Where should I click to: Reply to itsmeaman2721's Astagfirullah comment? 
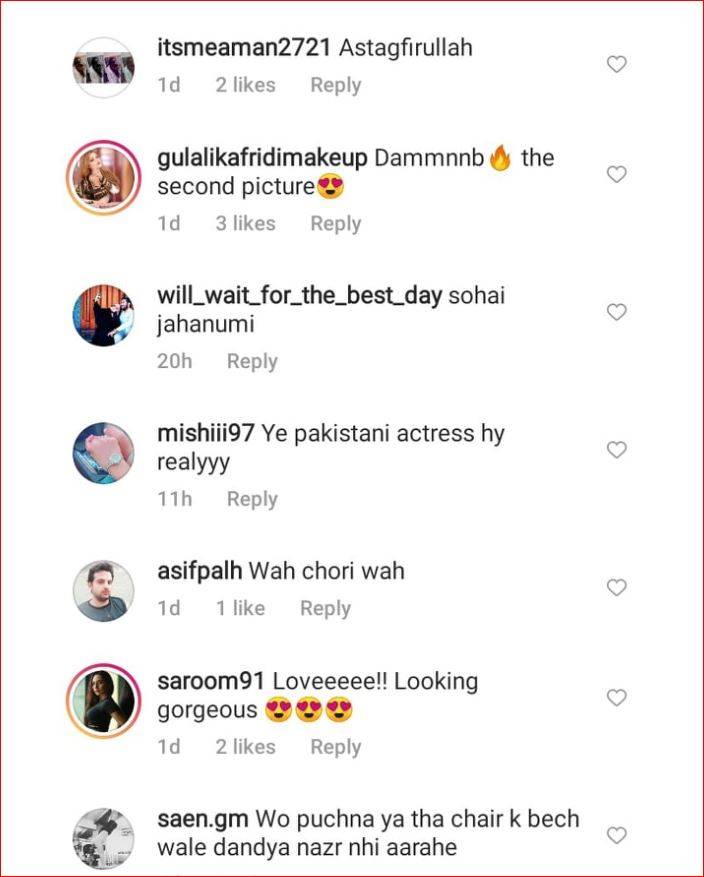pyautogui.click(x=336, y=86)
